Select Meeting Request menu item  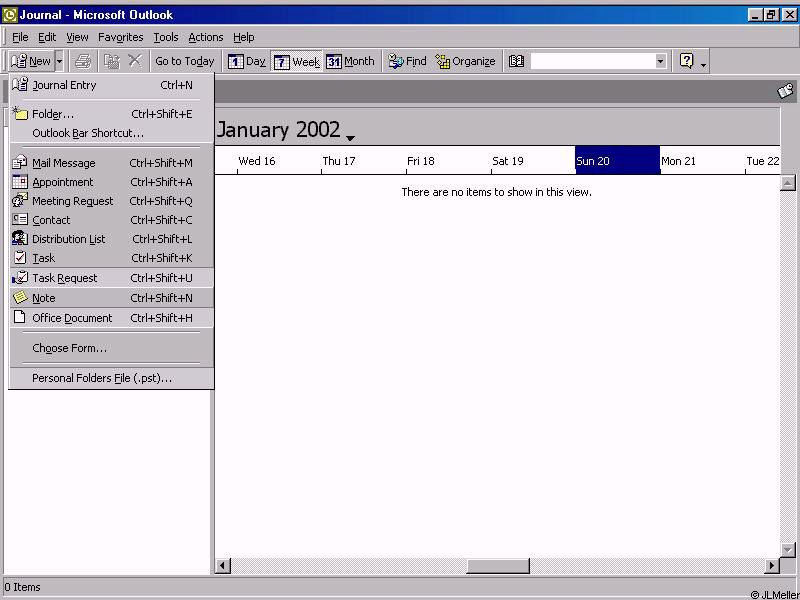tap(111, 201)
